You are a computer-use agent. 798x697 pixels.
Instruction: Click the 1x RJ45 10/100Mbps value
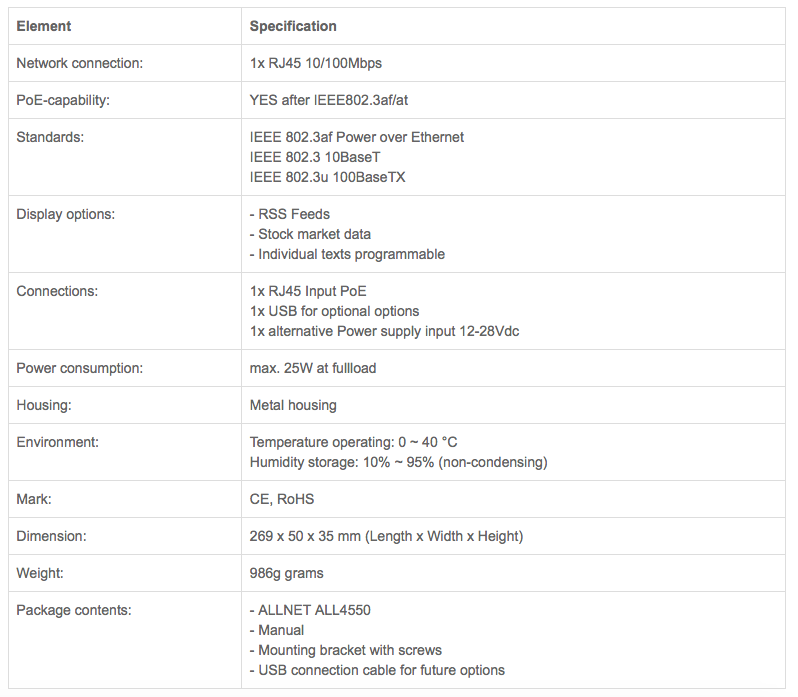point(316,63)
